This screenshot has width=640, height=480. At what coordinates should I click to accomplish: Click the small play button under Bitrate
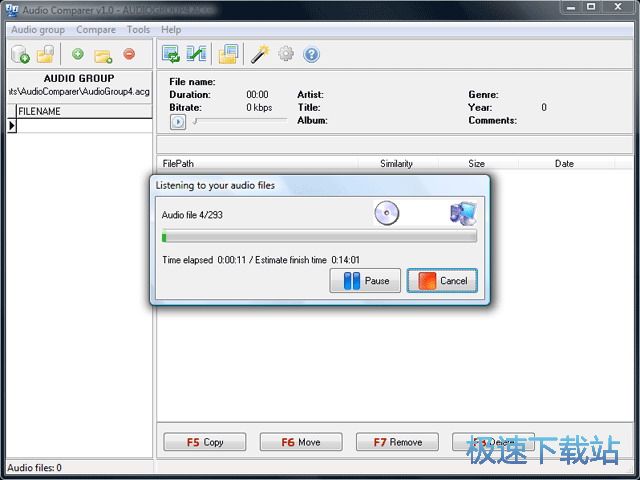coord(178,122)
